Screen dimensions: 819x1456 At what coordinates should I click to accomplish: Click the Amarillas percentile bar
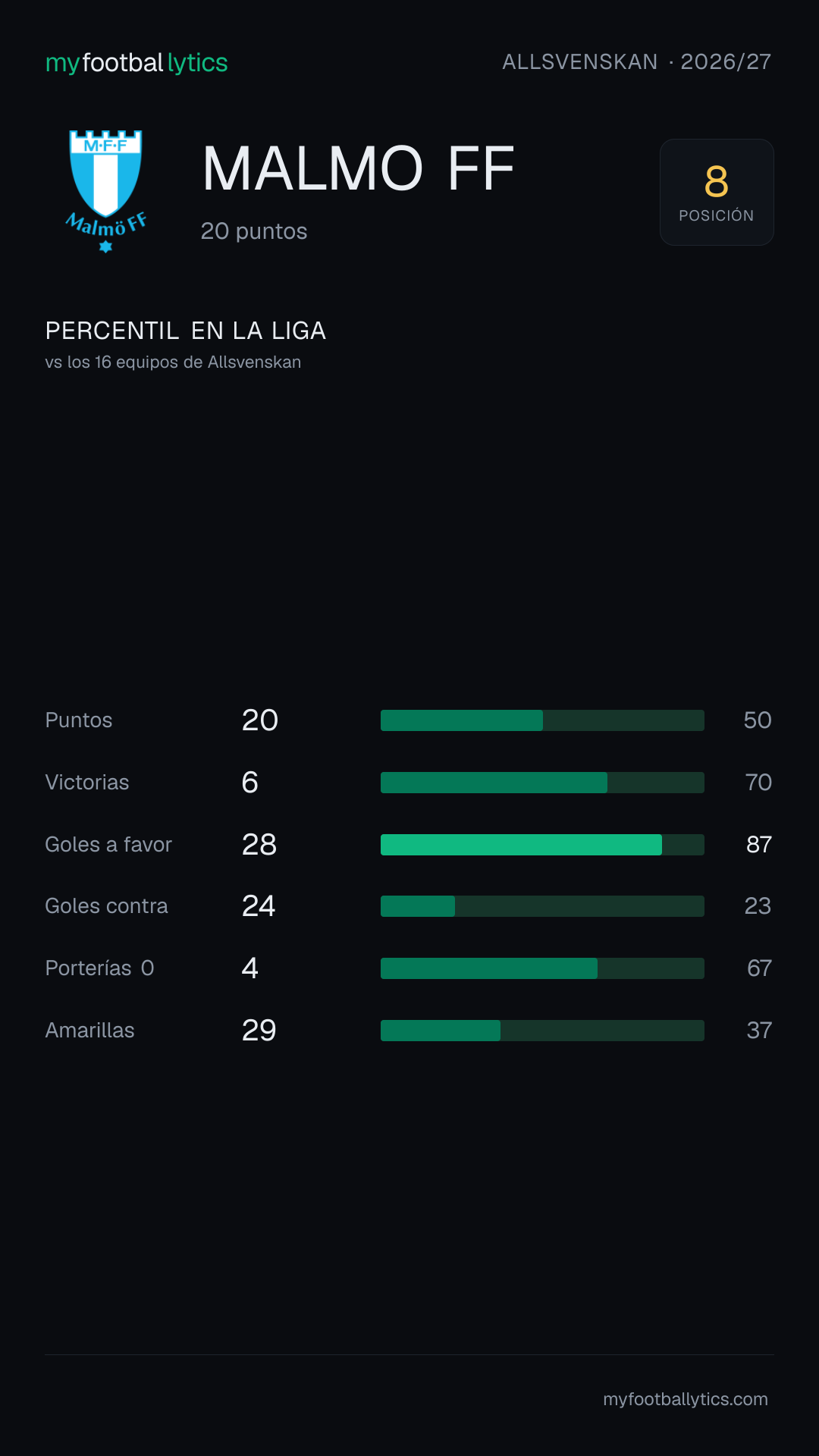pos(542,1031)
